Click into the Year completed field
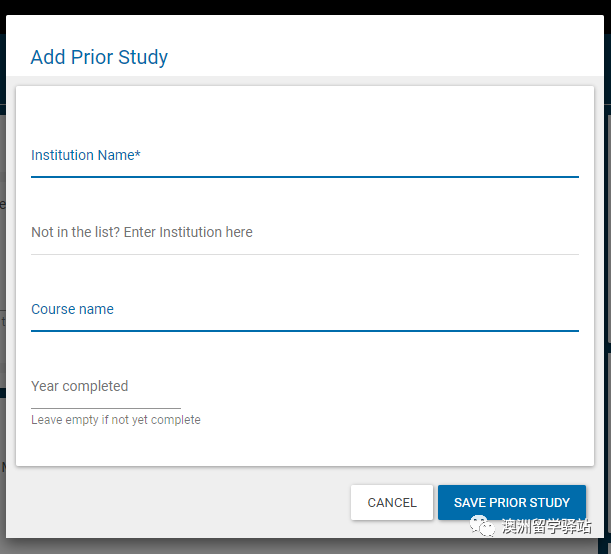This screenshot has width=611, height=554. coord(105,387)
